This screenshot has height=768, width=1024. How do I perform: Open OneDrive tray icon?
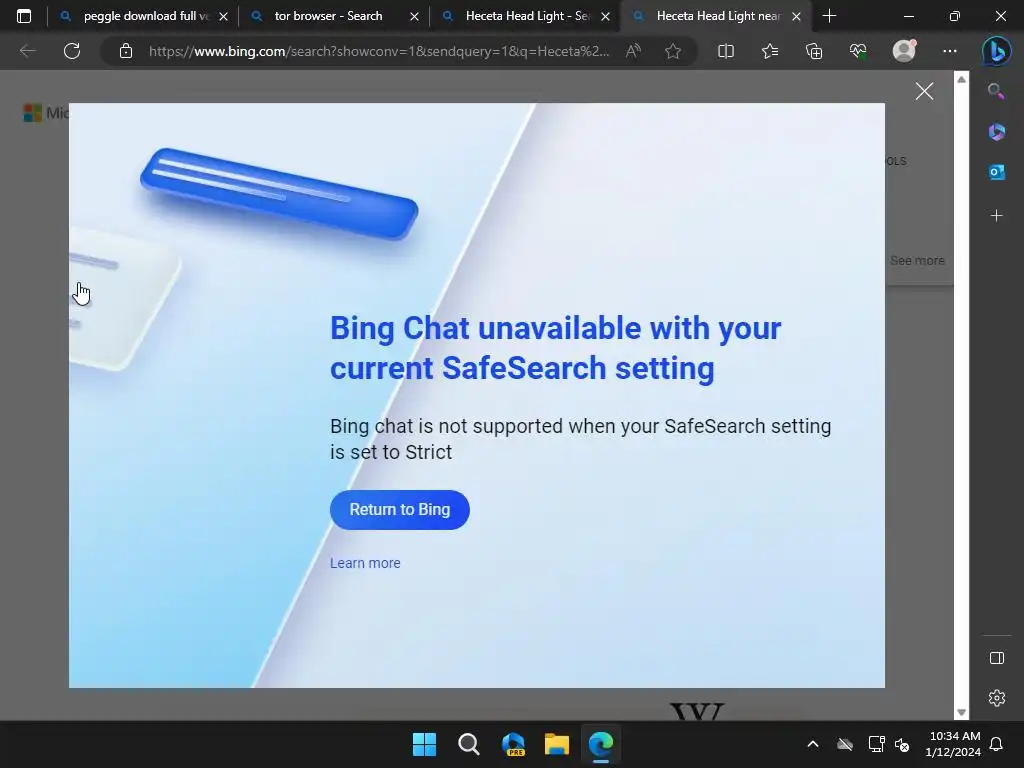pos(845,744)
